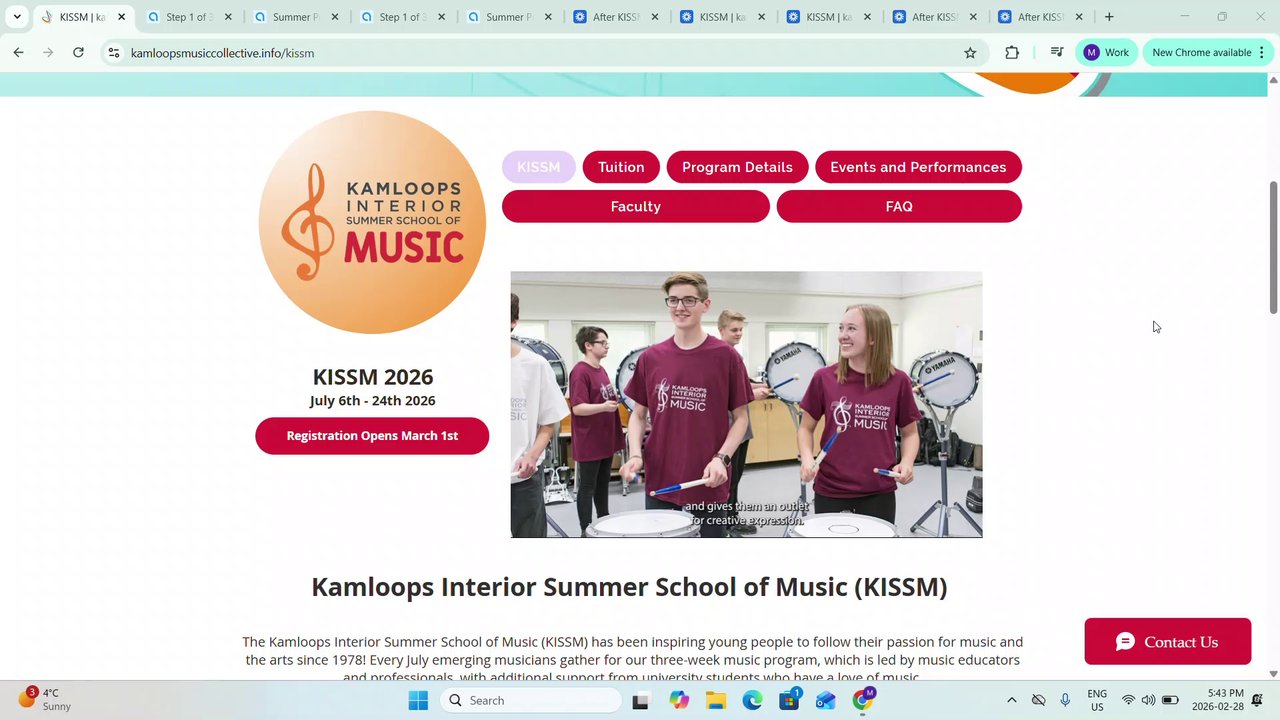Show hidden system tray icons
The height and width of the screenshot is (720, 1280).
click(1011, 700)
